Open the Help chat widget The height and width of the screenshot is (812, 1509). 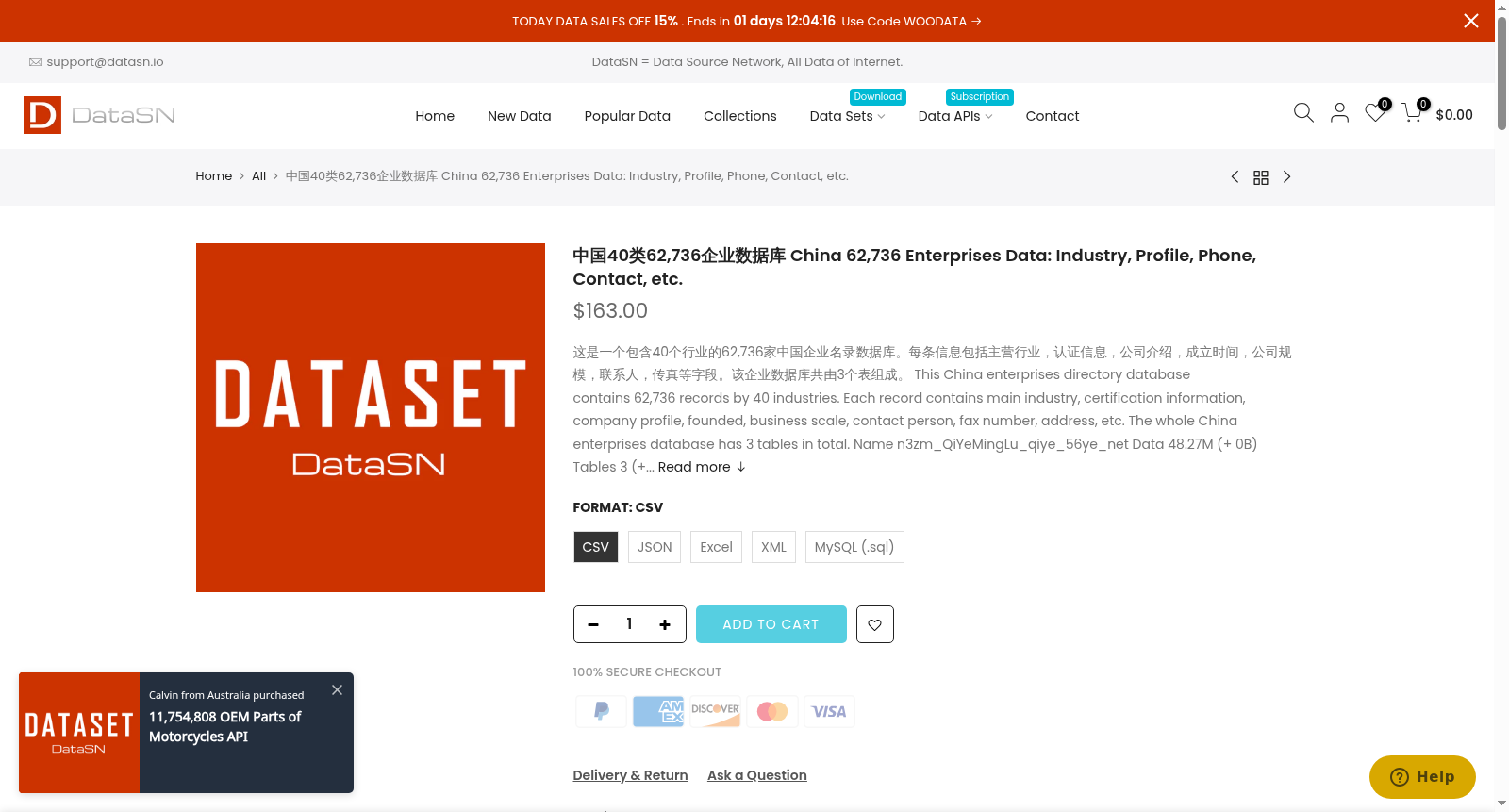click(1422, 777)
